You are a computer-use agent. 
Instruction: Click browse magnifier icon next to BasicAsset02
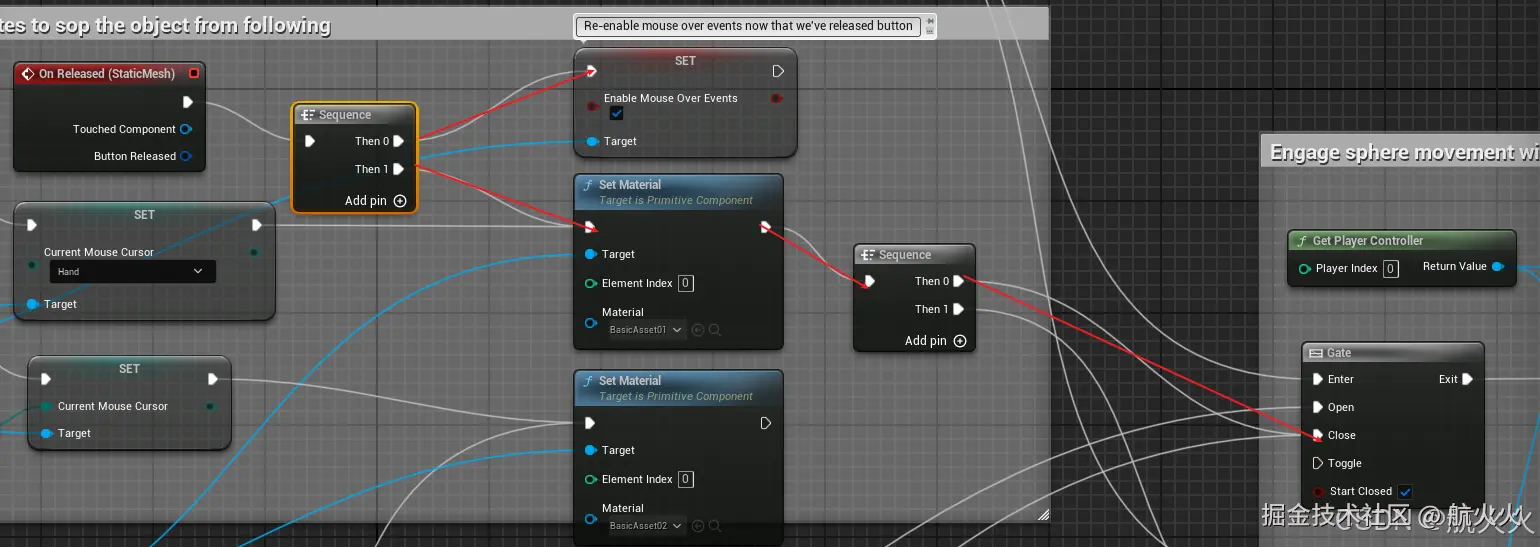[715, 525]
